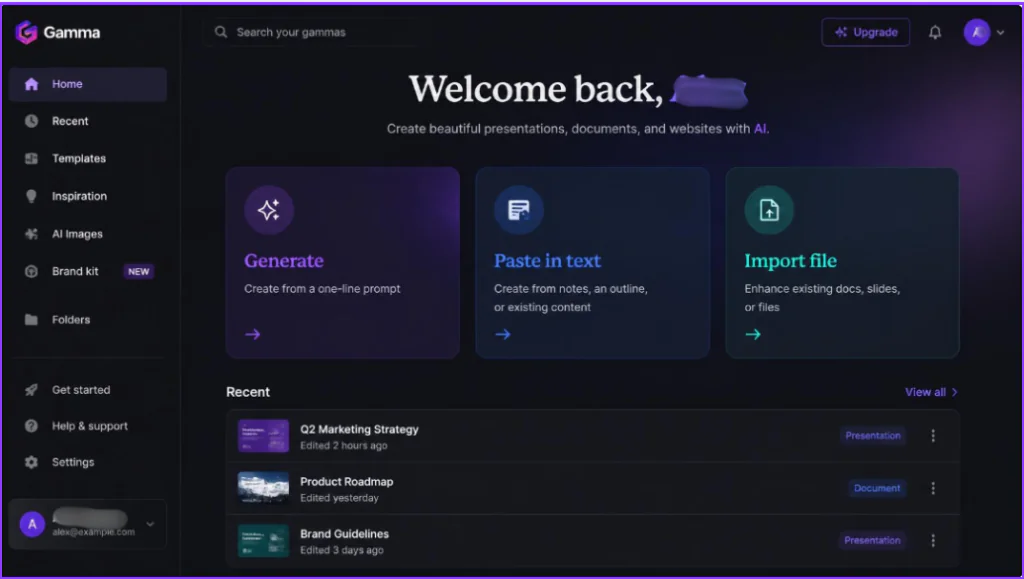Open more options for Brand Guidelines

tap(933, 540)
